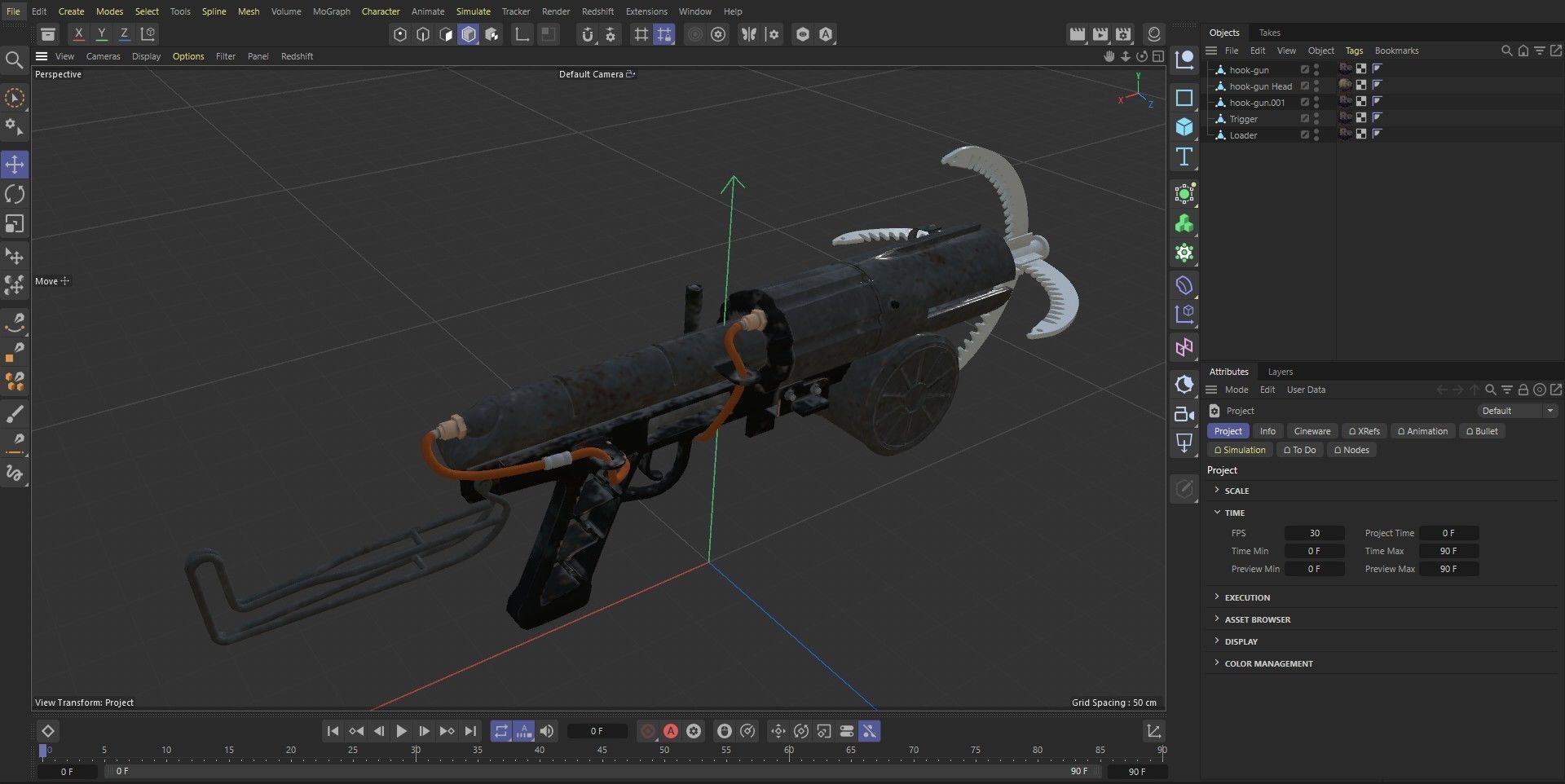Toggle layer checkbox for Loader object

pos(1305,135)
